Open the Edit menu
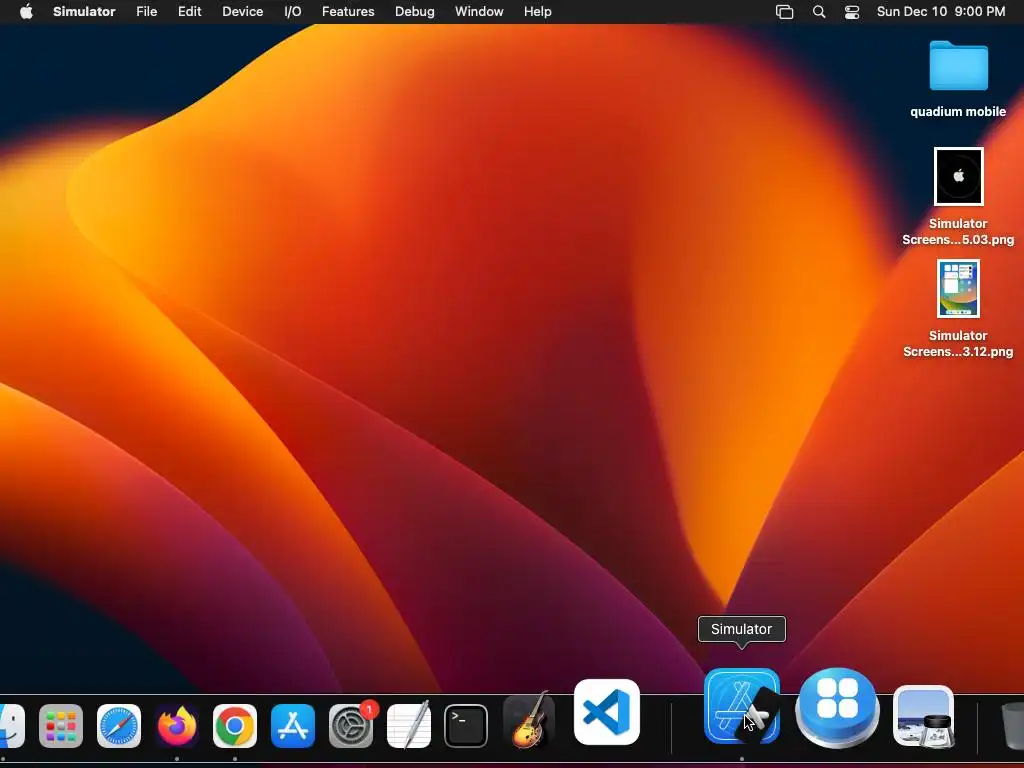Screen dimensions: 1024x768 pos(189,12)
